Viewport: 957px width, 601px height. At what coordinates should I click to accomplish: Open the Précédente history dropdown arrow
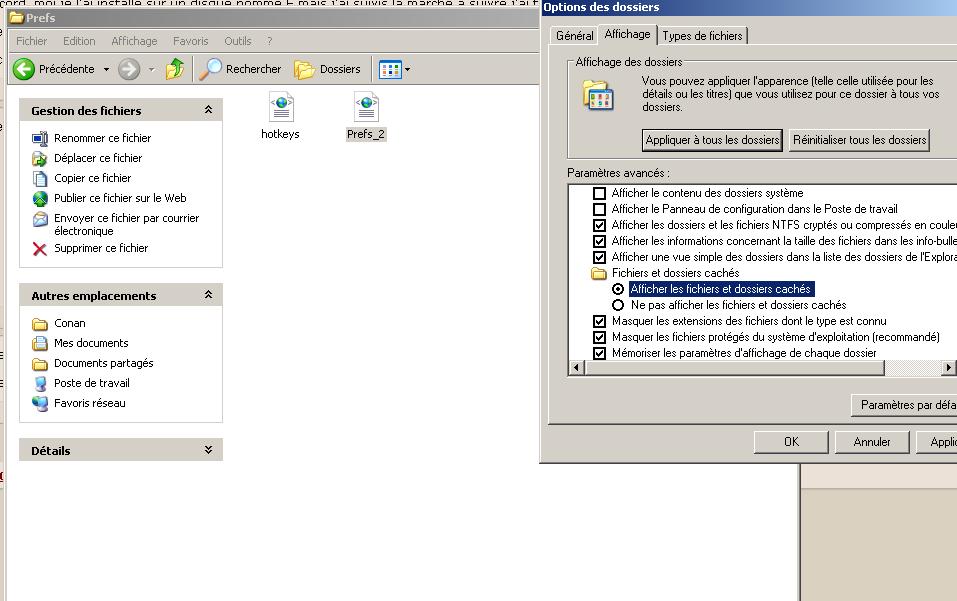[x=106, y=70]
